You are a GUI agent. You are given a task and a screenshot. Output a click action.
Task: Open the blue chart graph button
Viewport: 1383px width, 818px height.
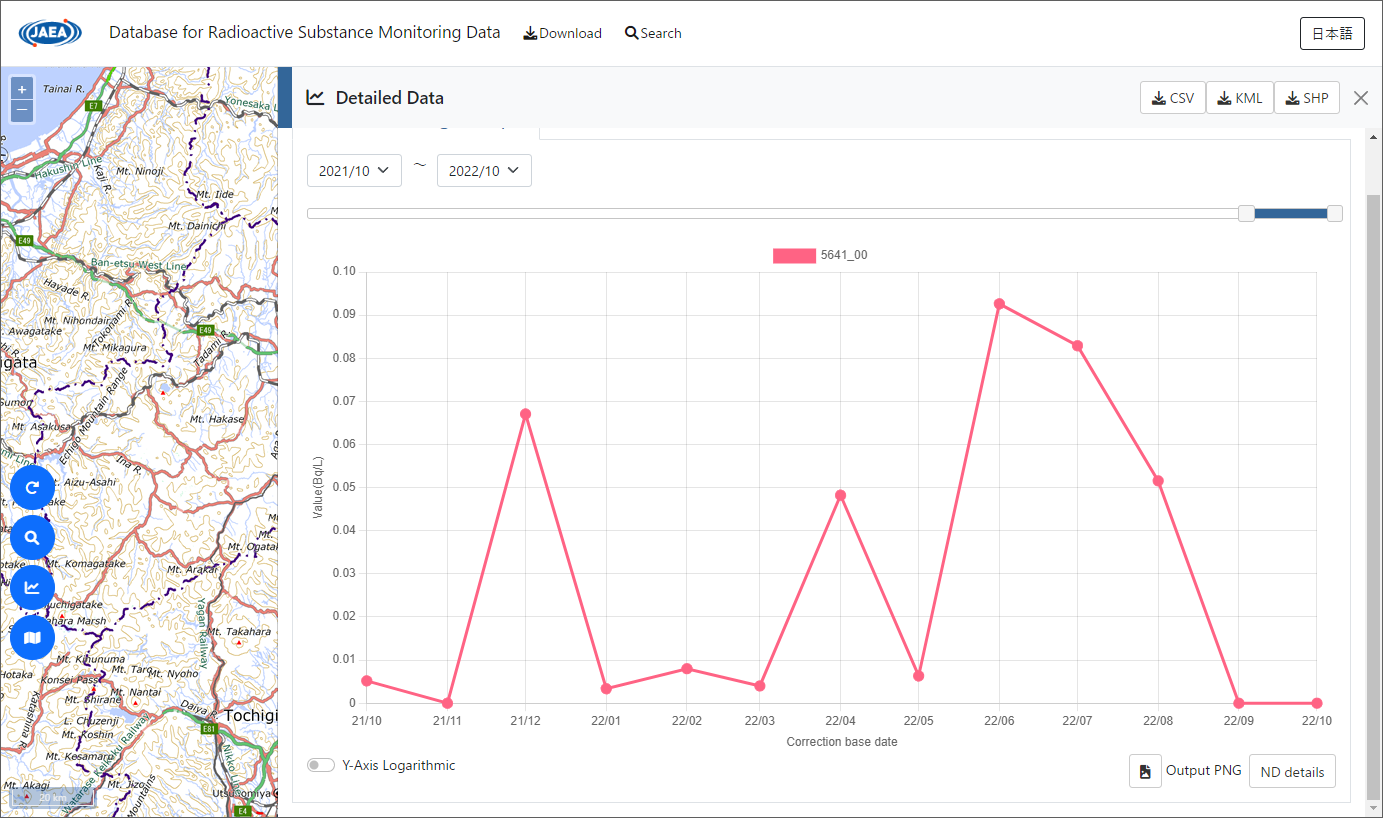click(32, 588)
